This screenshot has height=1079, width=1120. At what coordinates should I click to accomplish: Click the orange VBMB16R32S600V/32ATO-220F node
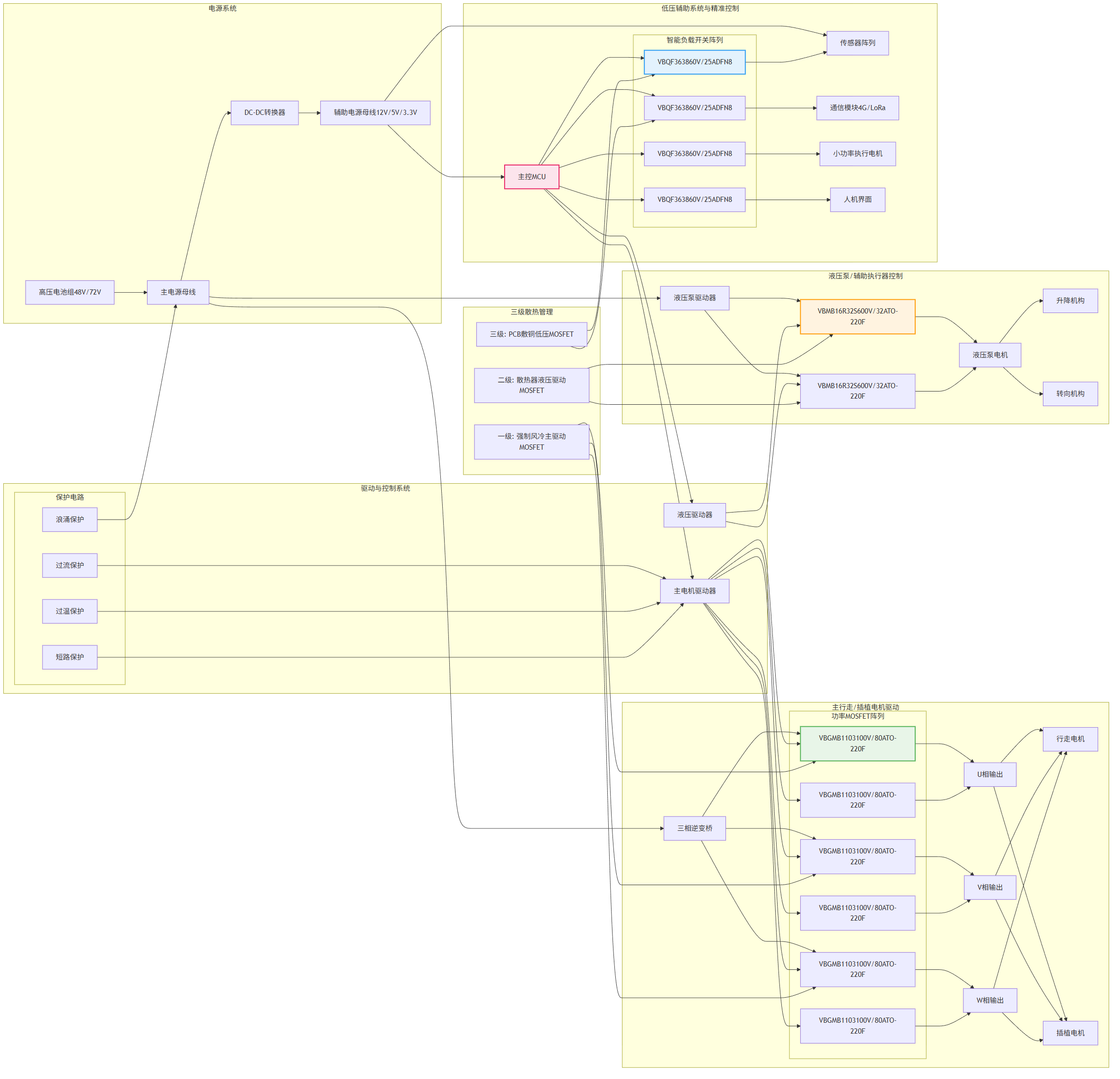click(857, 316)
